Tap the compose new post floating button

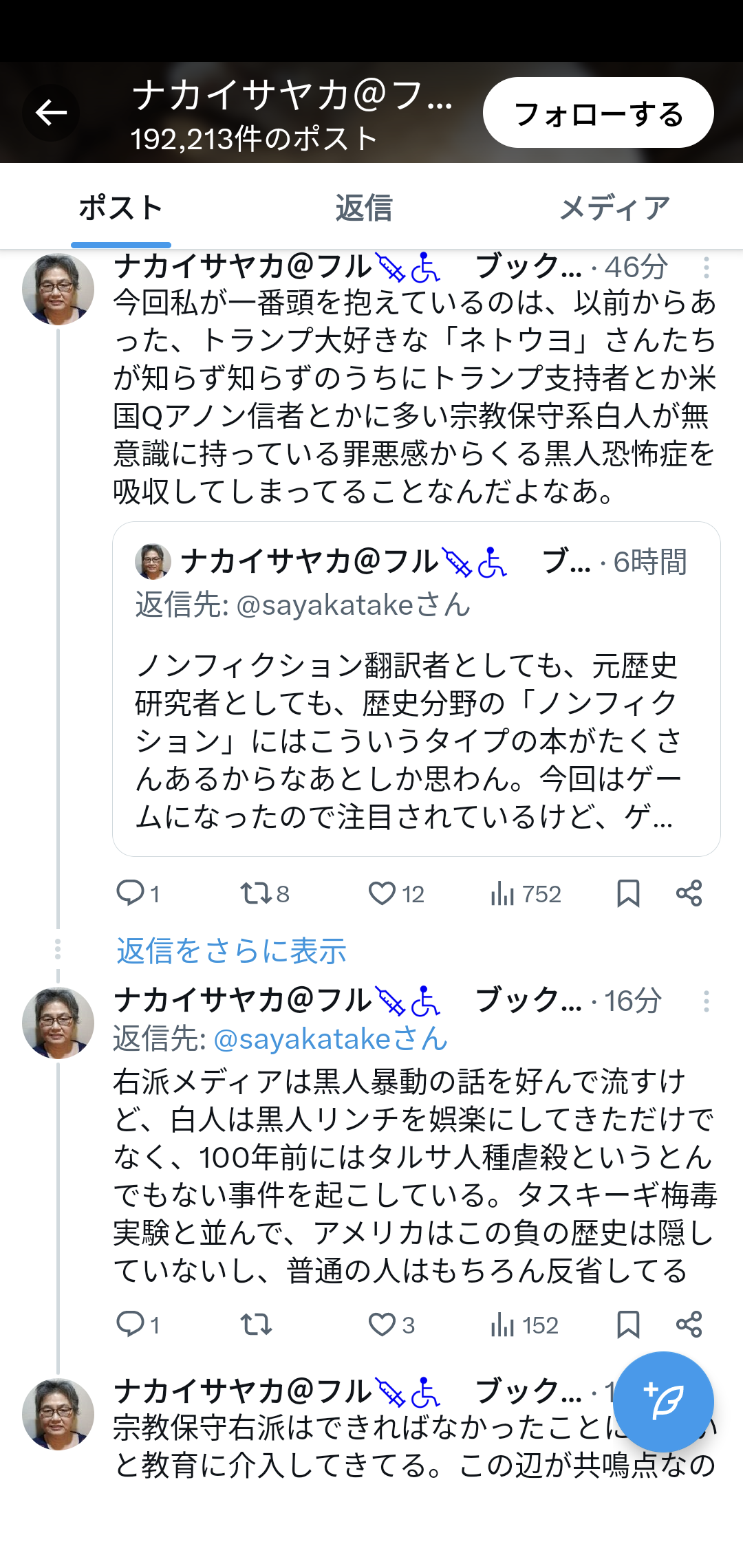pyautogui.click(x=663, y=1402)
